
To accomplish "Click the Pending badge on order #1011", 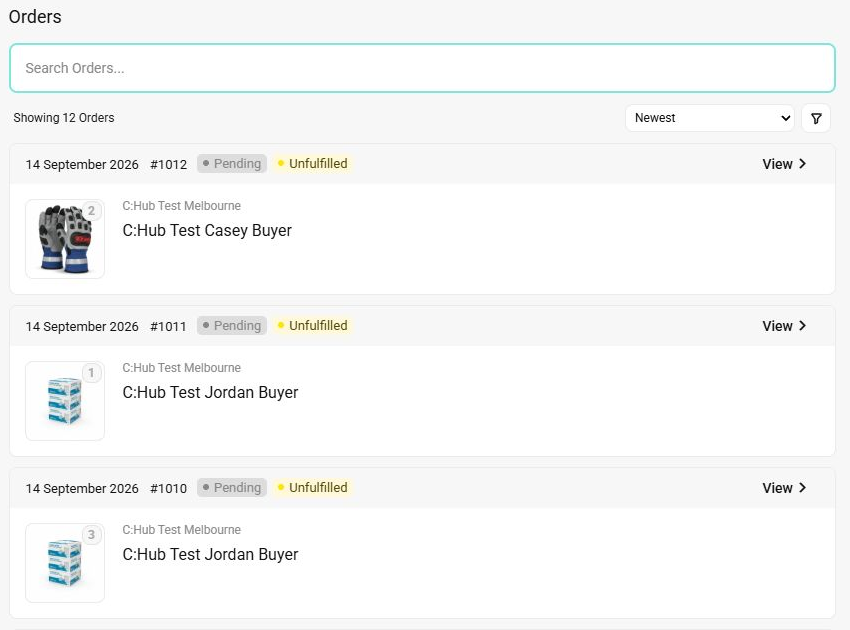I will (232, 325).
